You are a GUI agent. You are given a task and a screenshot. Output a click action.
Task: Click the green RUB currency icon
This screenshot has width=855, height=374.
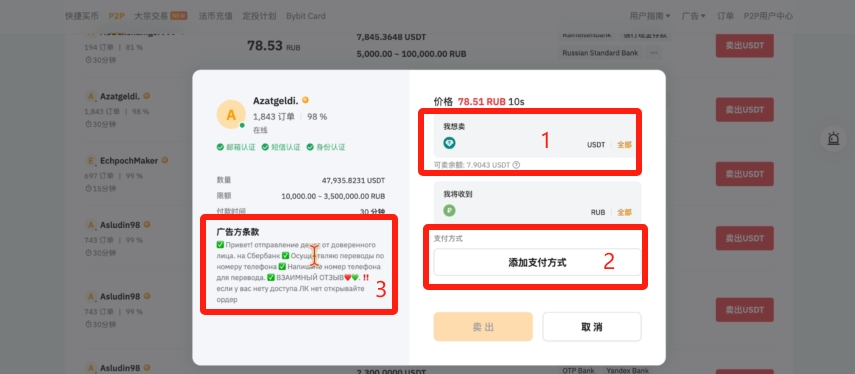(x=449, y=210)
